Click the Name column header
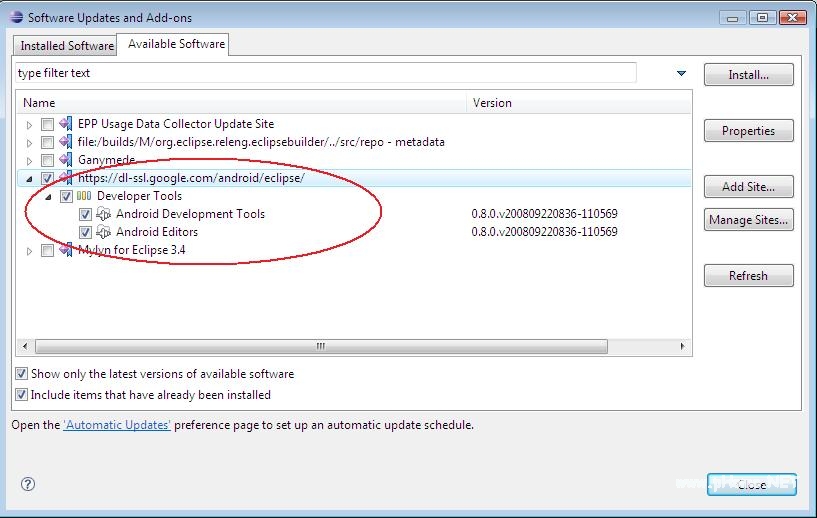The image size is (817, 518). pyautogui.click(x=242, y=103)
